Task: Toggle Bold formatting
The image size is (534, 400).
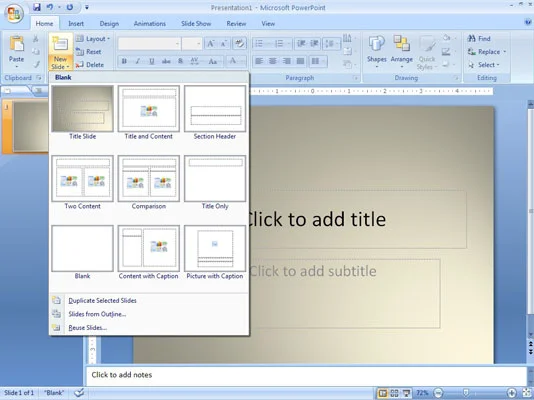Action: 124,61
